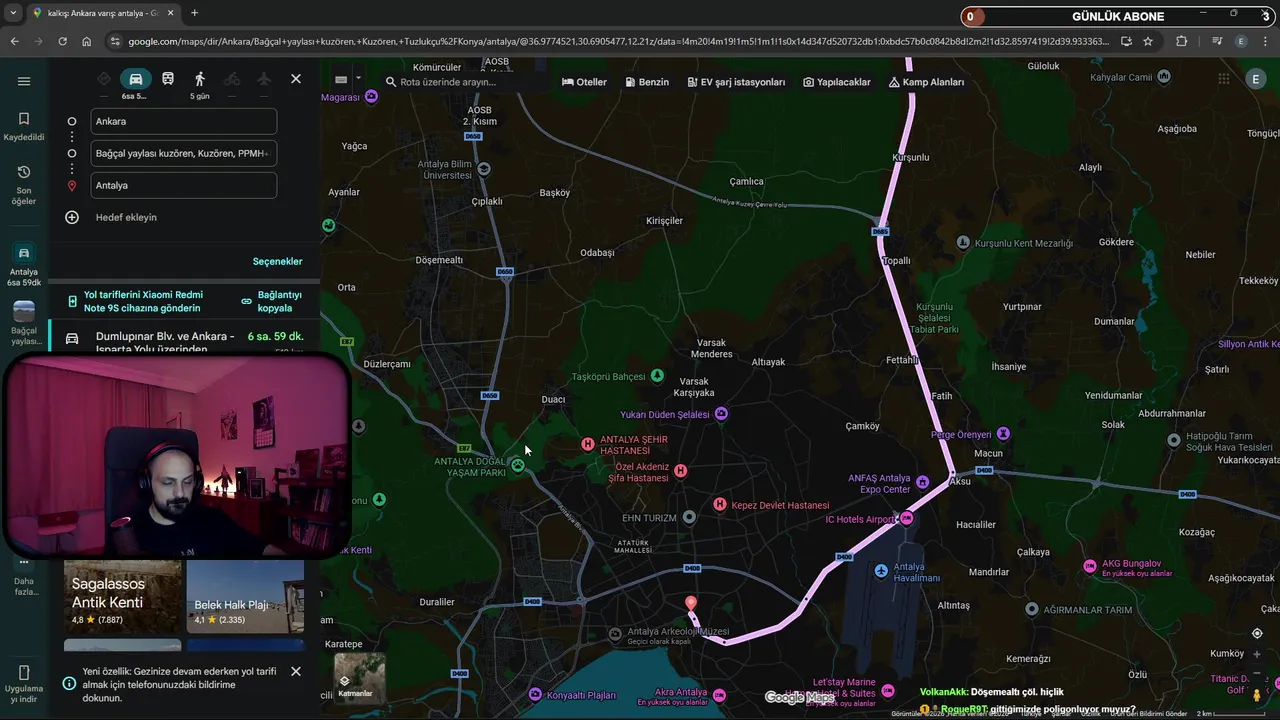
Task: Select driving travel mode
Action: (x=135, y=79)
